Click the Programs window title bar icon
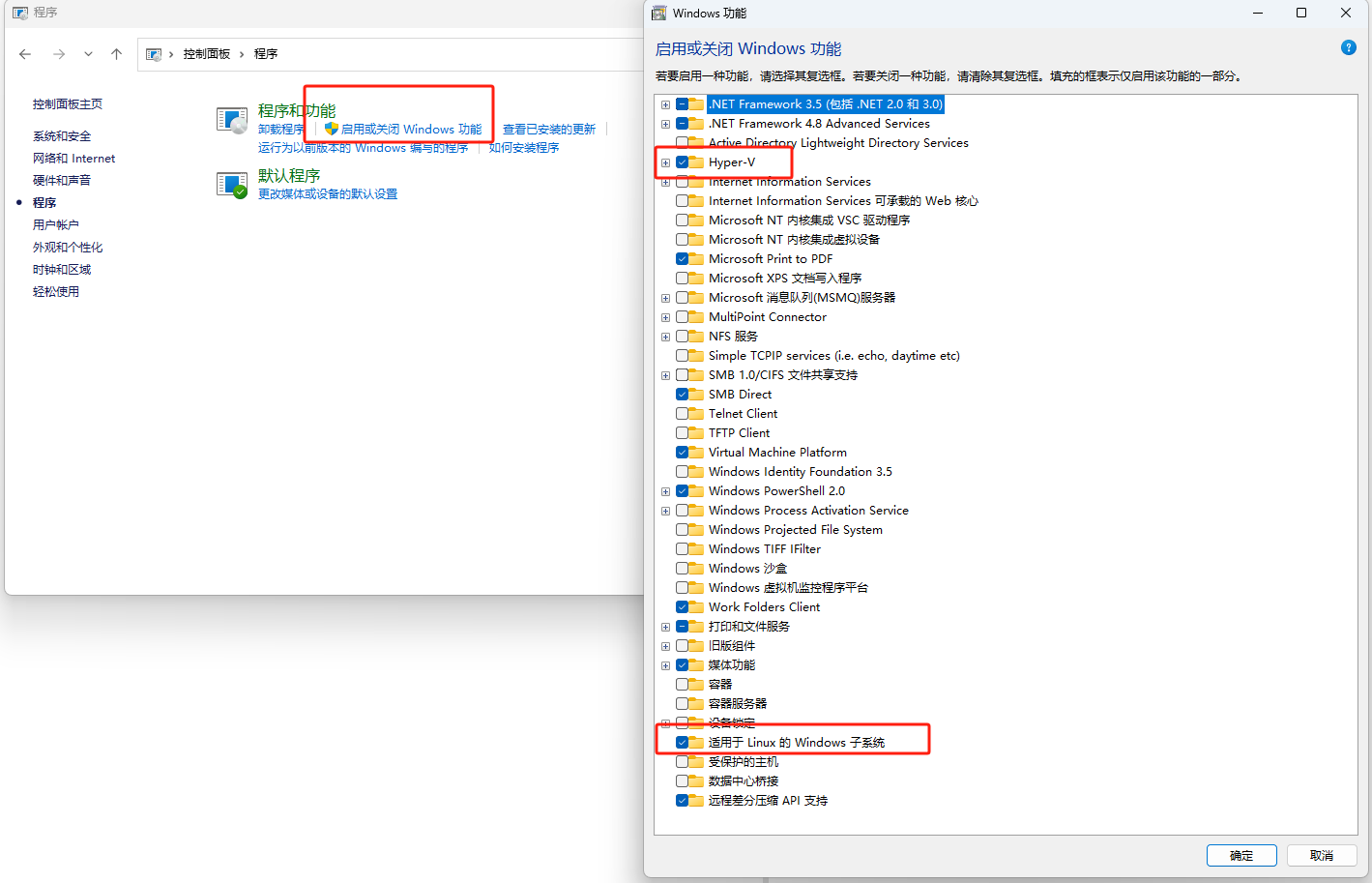Viewport: 1372px width, 883px height. pos(20,13)
